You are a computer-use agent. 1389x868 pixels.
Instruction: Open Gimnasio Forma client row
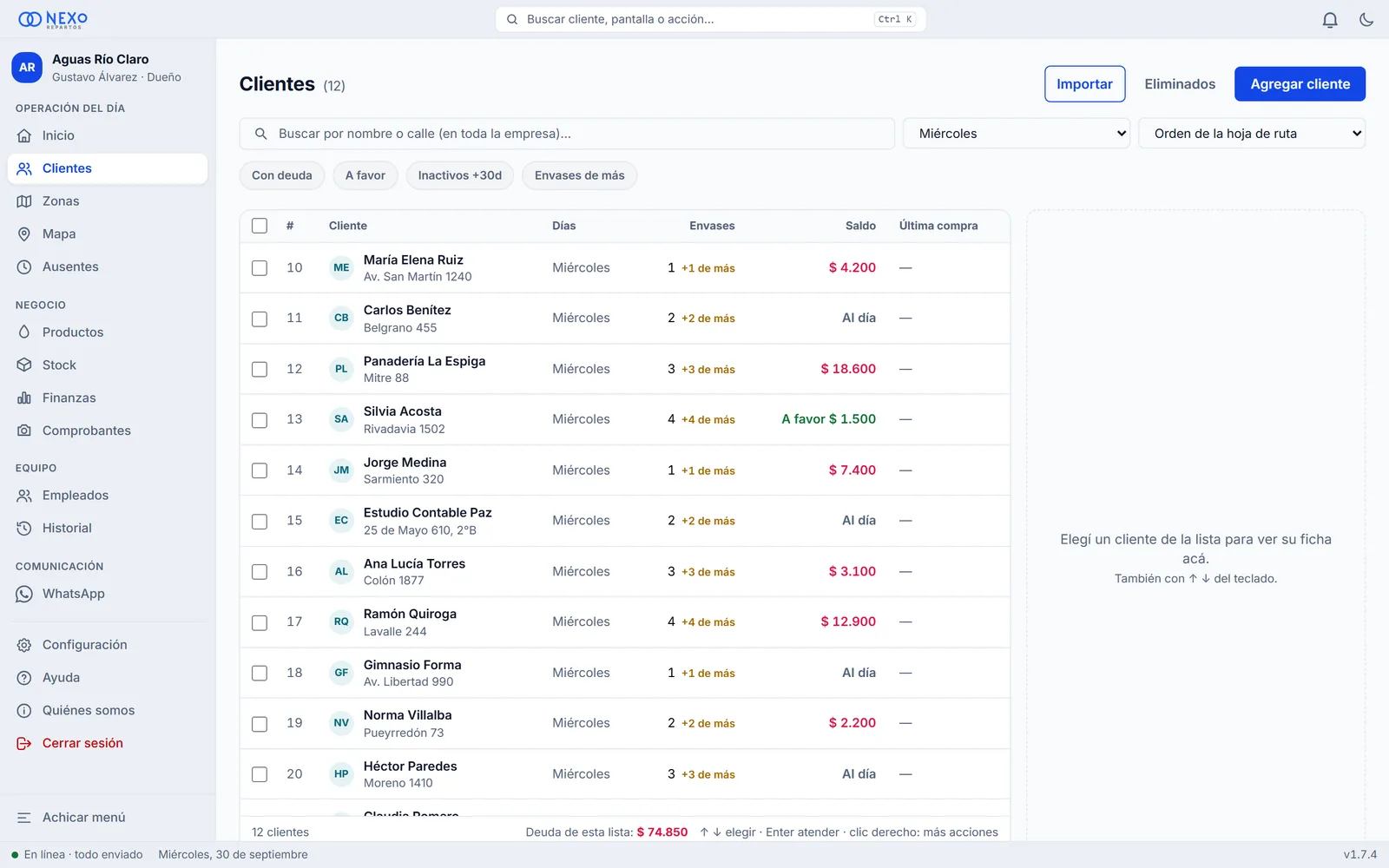pyautogui.click(x=625, y=674)
